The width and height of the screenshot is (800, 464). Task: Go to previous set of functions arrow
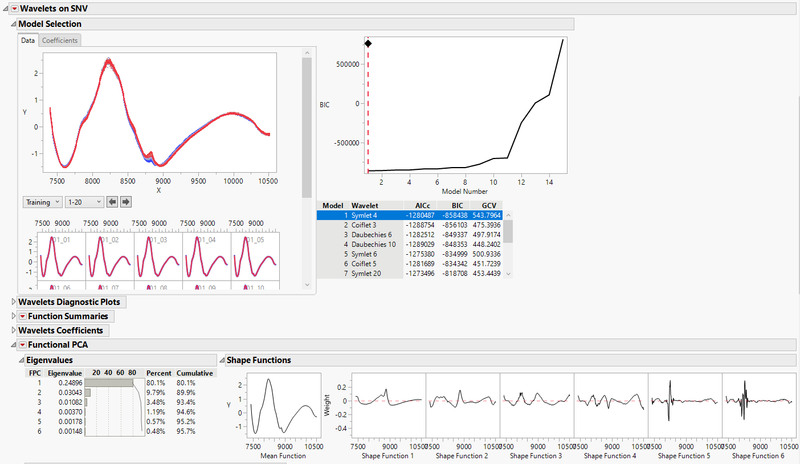(112, 202)
